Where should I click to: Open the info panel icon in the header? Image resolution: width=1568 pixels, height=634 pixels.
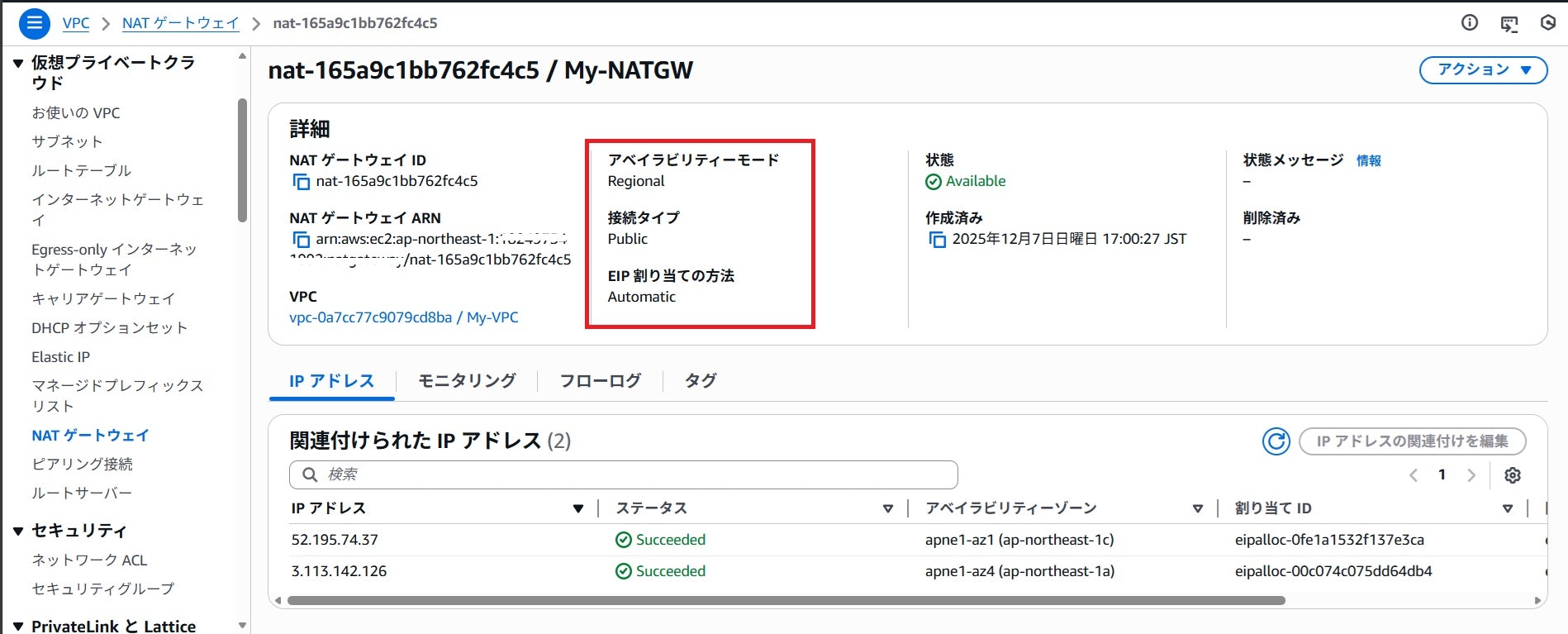click(x=1470, y=23)
